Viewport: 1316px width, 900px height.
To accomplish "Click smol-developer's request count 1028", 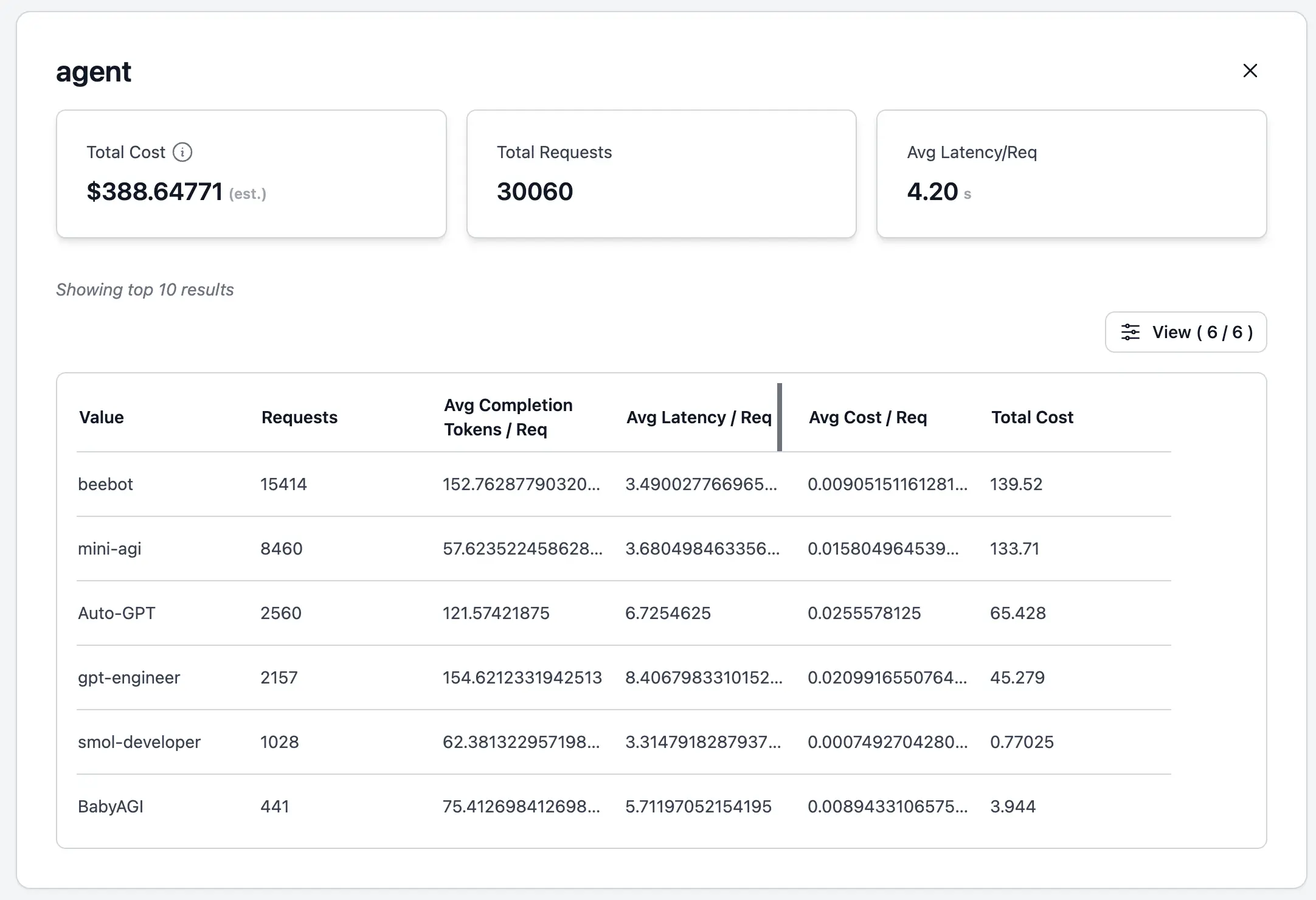I will pos(280,742).
